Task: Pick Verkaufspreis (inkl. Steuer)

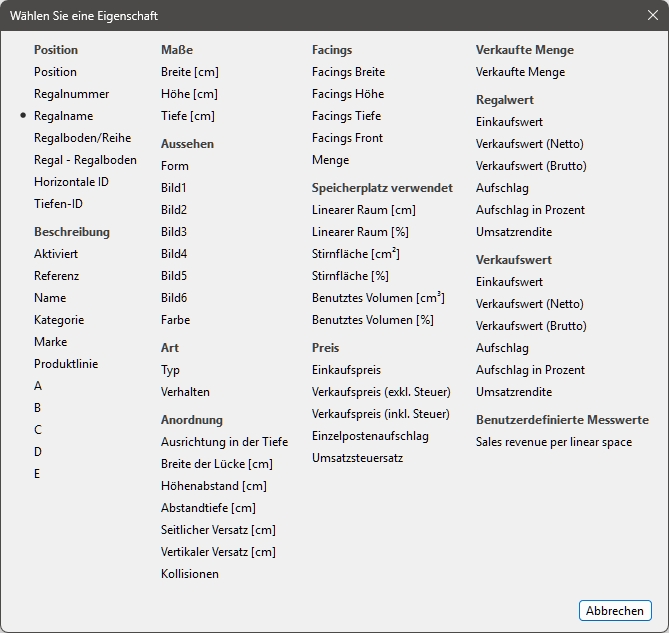Action: point(380,414)
